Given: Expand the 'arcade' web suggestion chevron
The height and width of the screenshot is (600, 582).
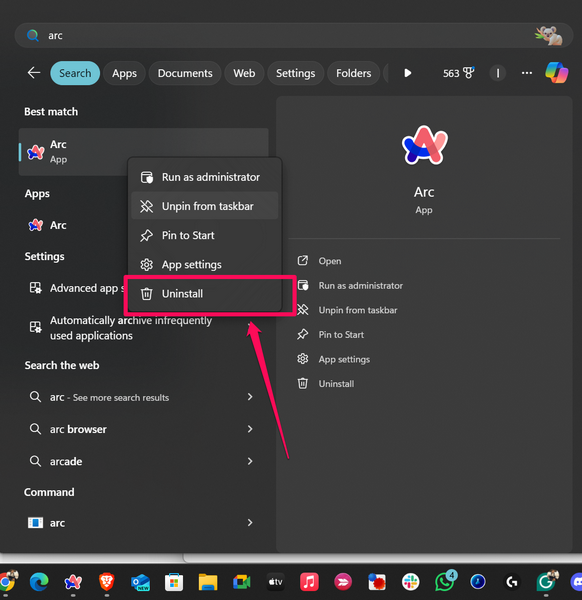Looking at the screenshot, I should (x=250, y=461).
